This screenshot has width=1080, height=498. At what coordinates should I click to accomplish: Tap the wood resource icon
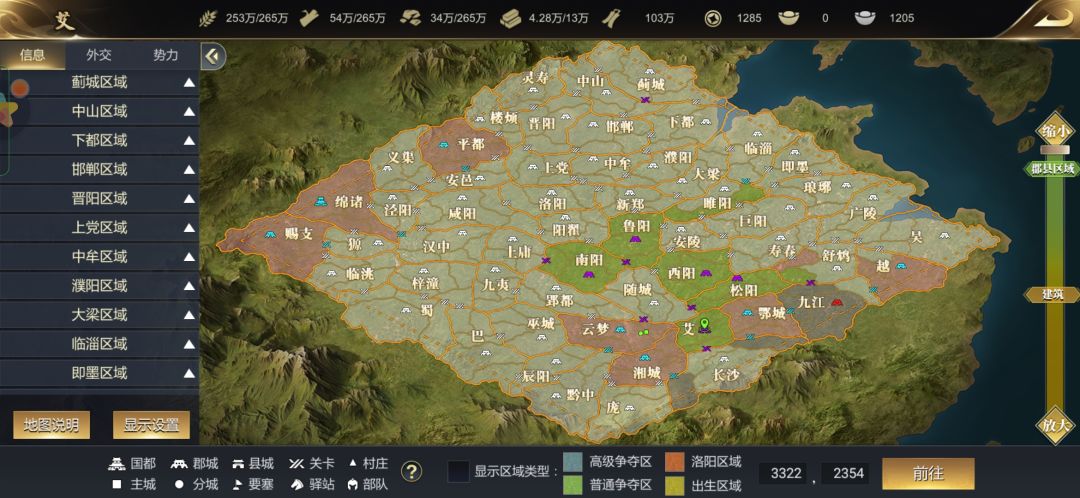pyautogui.click(x=311, y=18)
